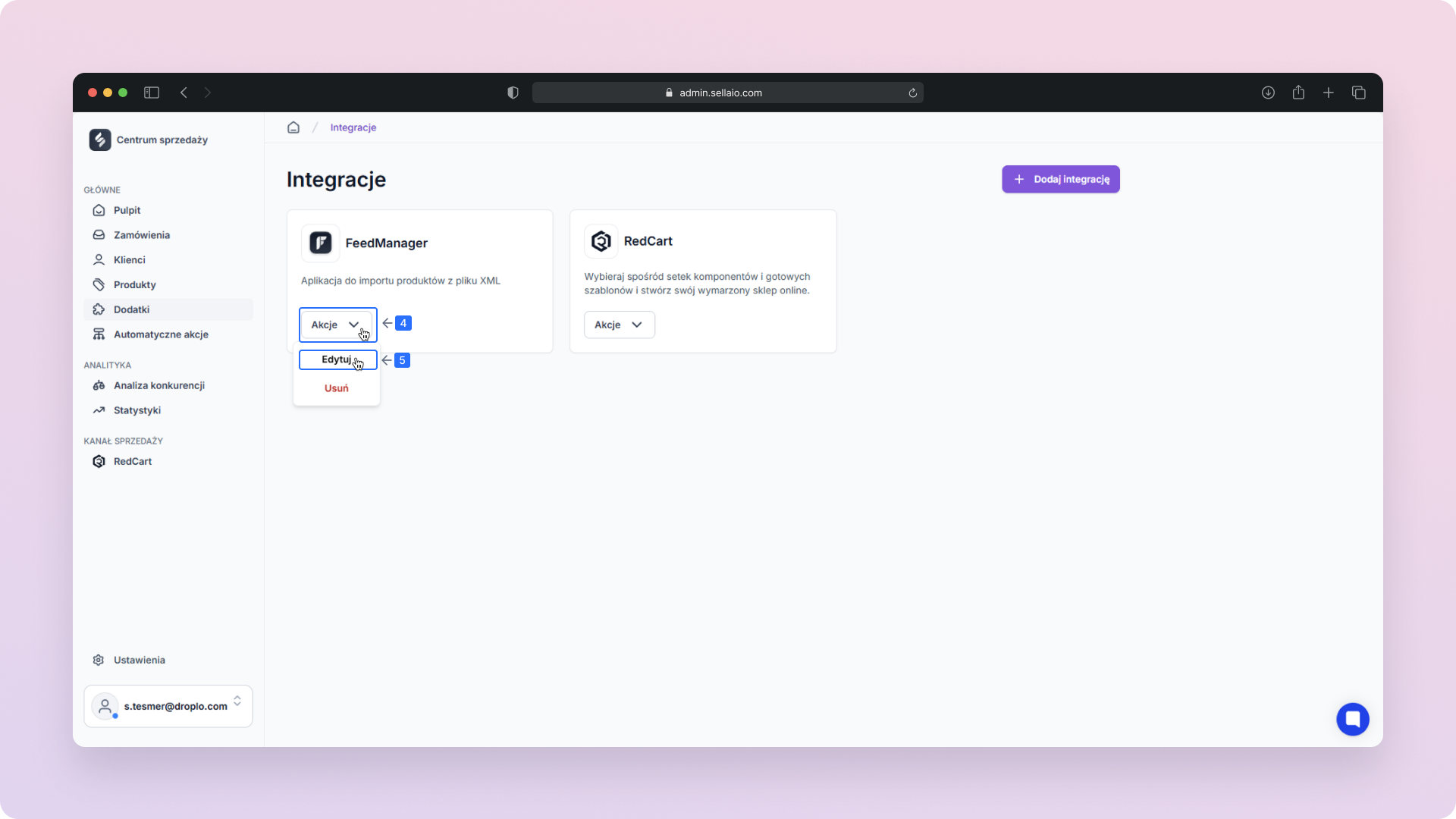
Task: Click the FeedManager description text
Action: [x=400, y=281]
